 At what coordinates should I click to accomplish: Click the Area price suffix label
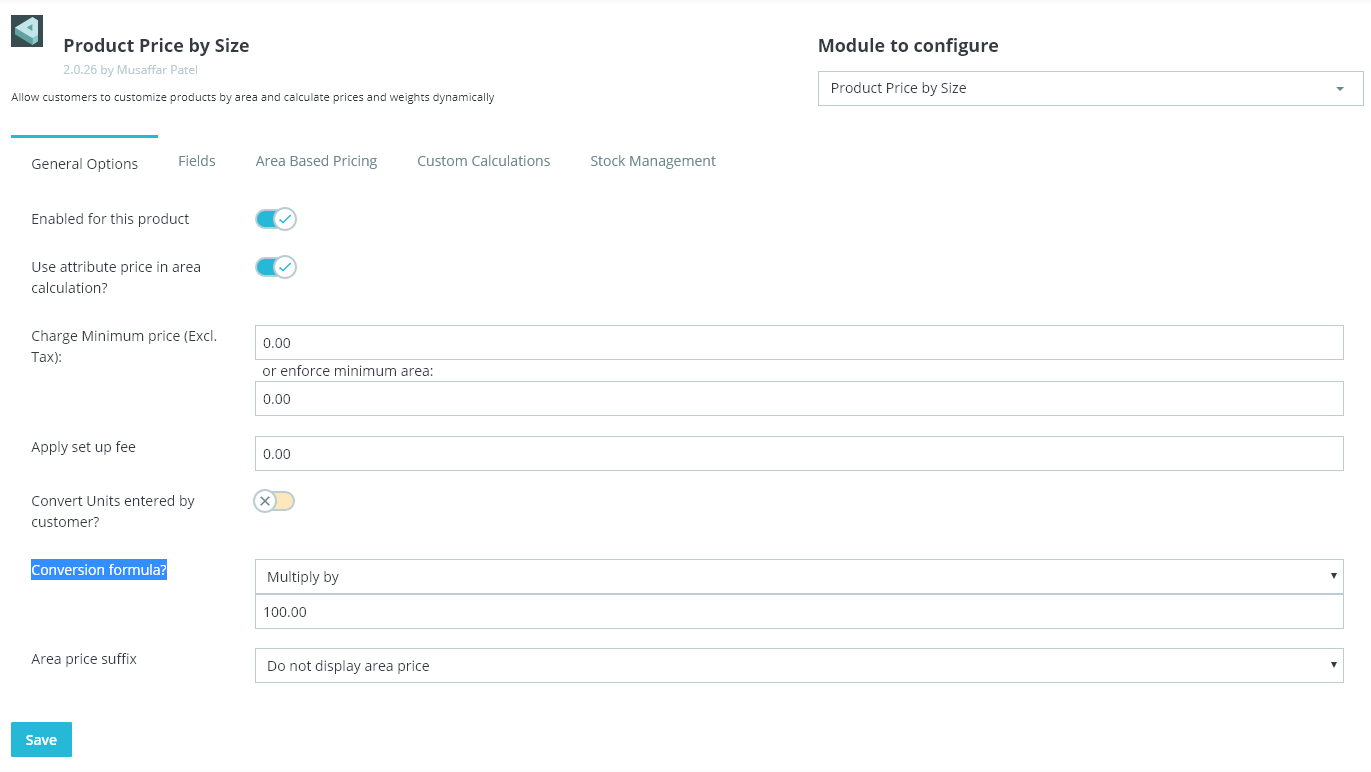pos(84,659)
